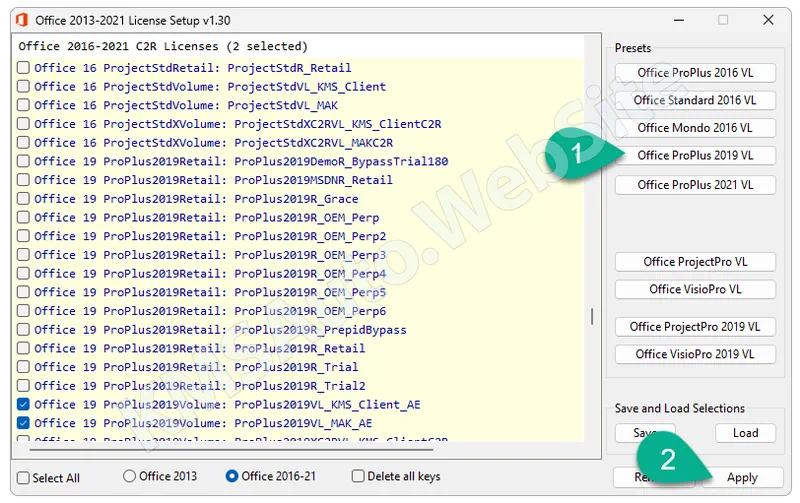Check ProjectStdVL_KMS_Client license box
The width and height of the screenshot is (800, 503).
[x=23, y=86]
